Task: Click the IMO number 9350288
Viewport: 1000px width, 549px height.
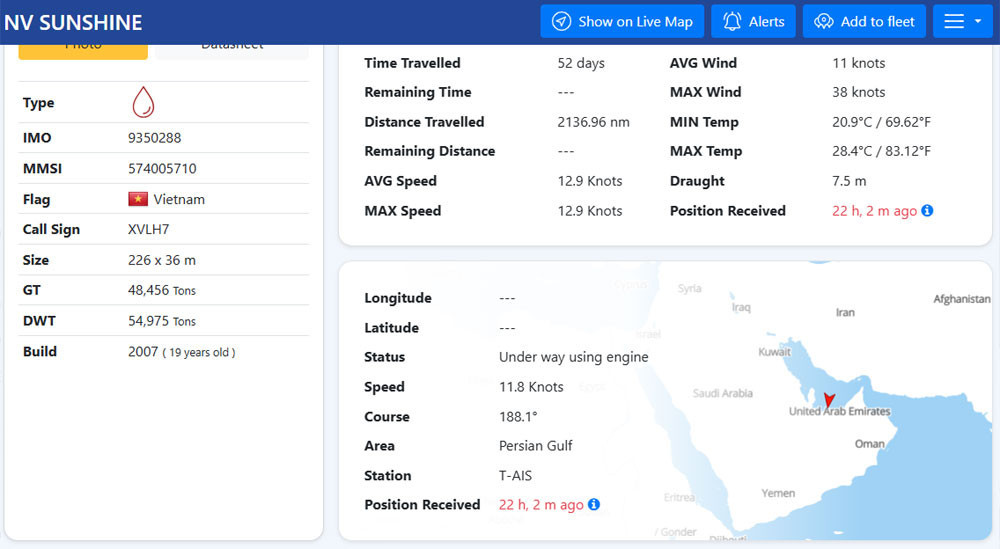Action: click(x=155, y=138)
